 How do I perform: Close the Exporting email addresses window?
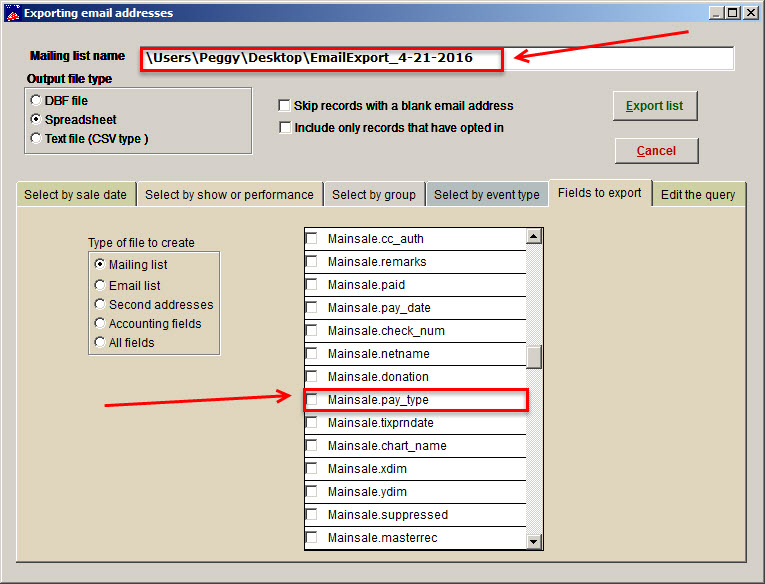click(x=751, y=13)
